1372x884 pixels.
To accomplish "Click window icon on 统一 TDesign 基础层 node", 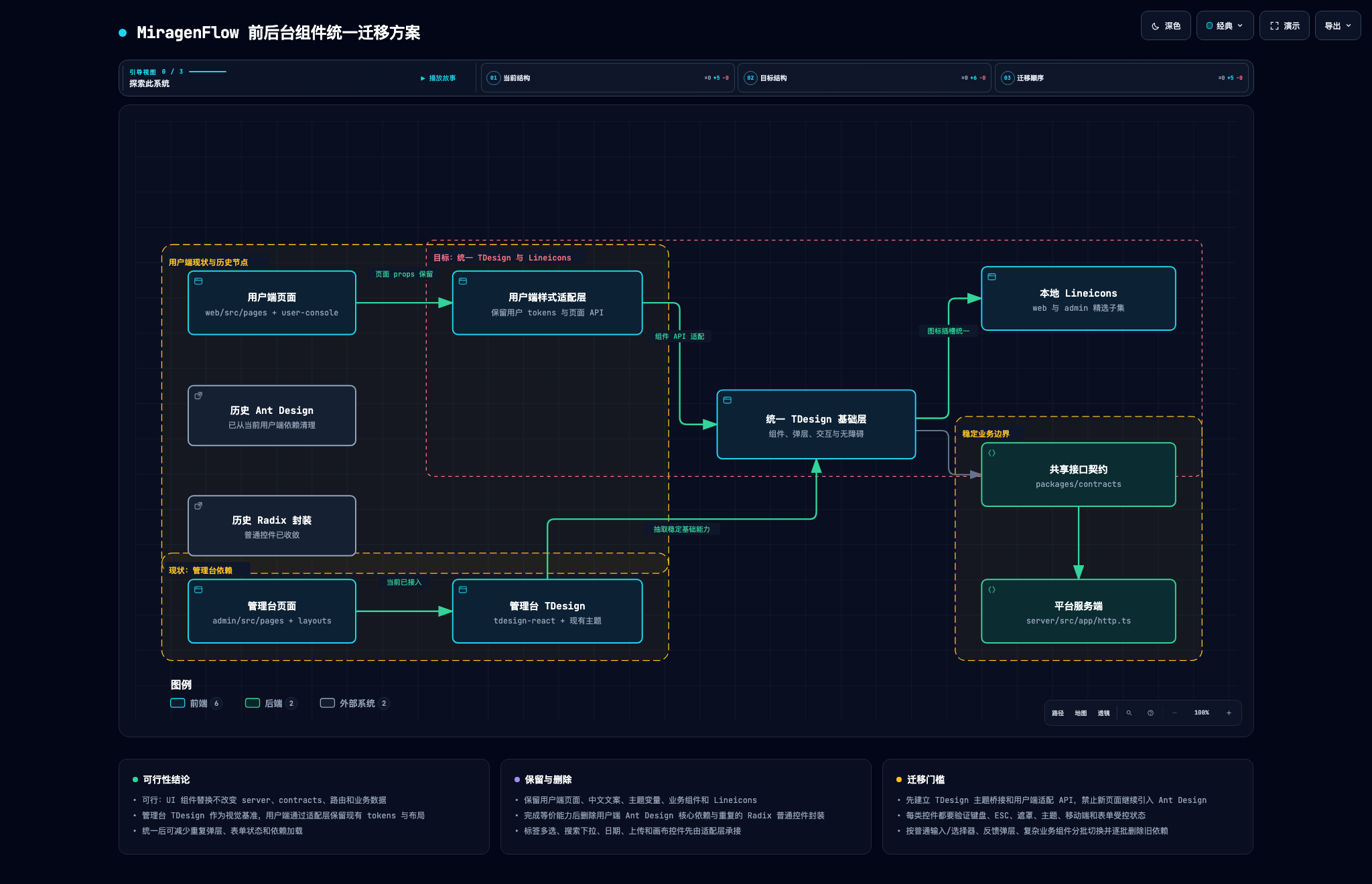I will (x=728, y=400).
